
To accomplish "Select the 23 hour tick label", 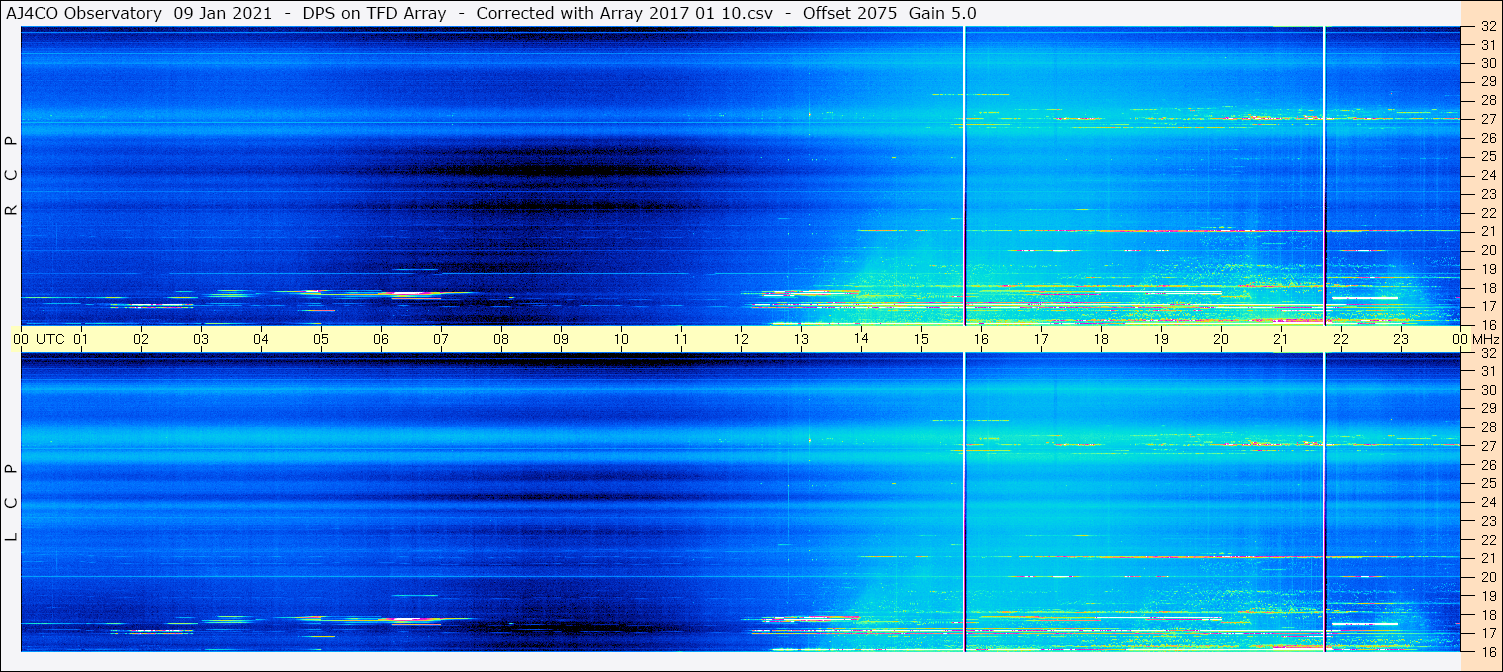I will click(1401, 340).
